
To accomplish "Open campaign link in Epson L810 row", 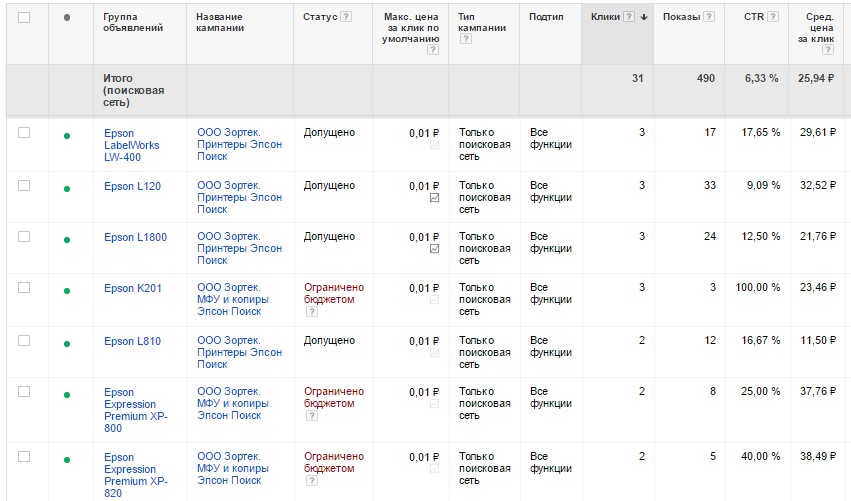I will point(239,352).
